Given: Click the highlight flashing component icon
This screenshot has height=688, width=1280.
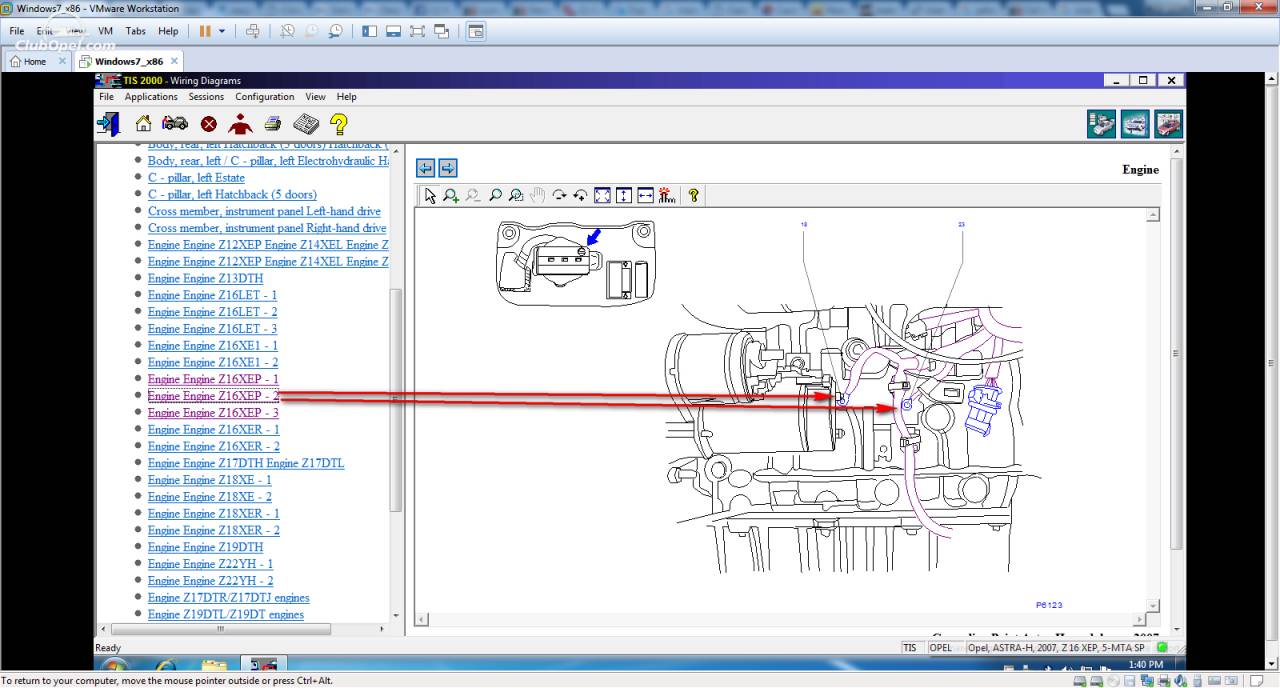Looking at the screenshot, I should (667, 196).
